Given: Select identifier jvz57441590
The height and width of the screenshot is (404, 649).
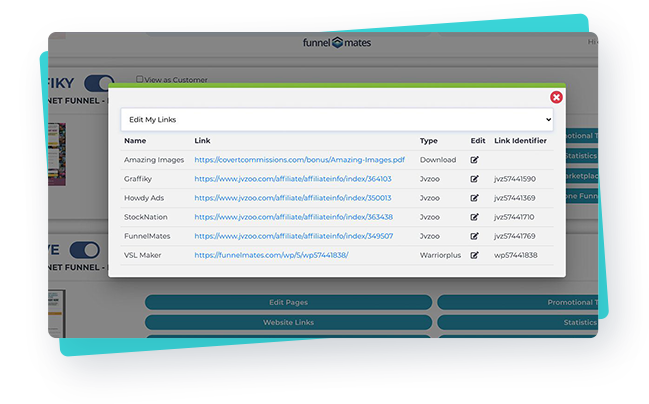Looking at the screenshot, I should coord(515,179).
